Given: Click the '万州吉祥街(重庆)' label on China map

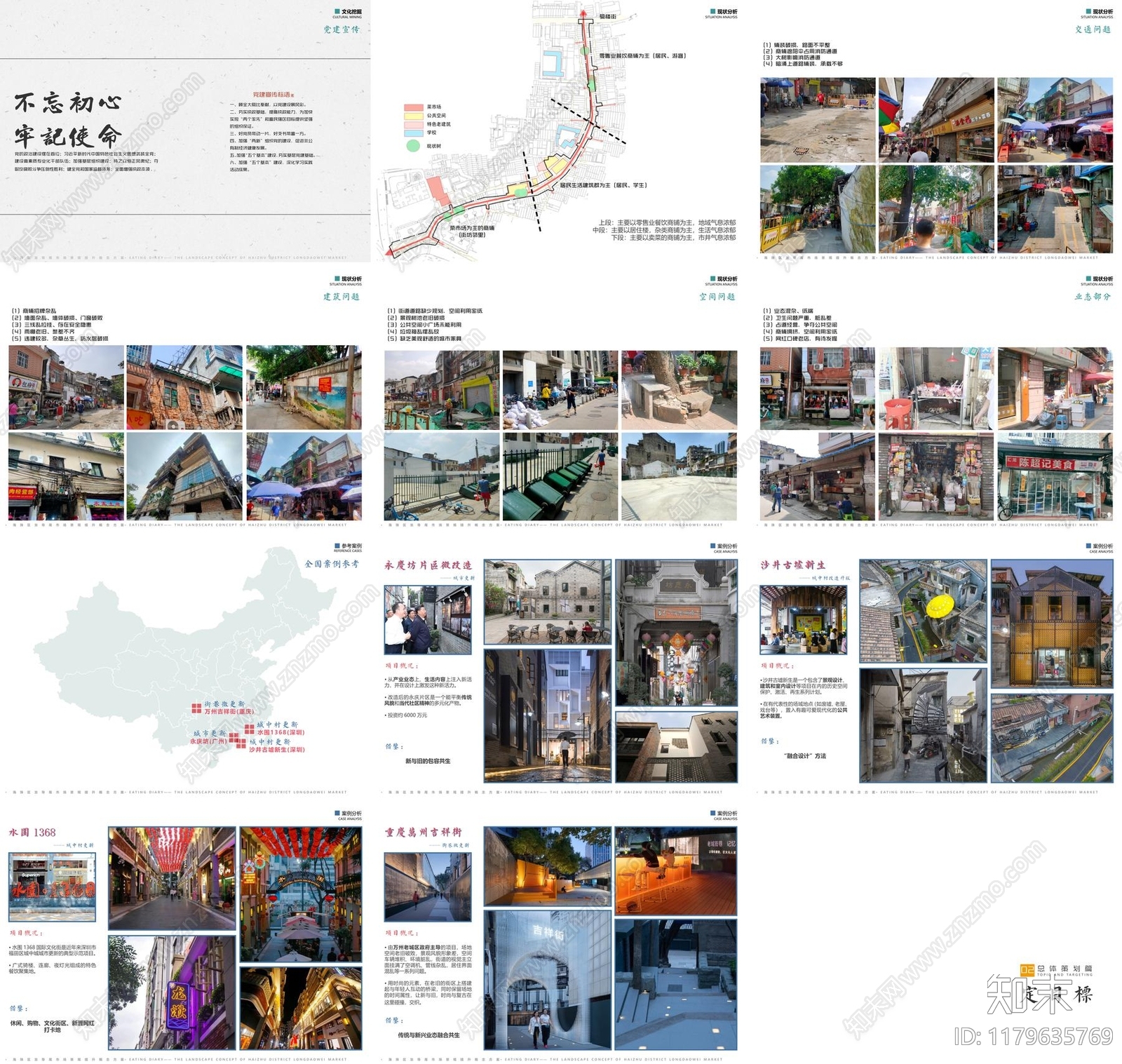Looking at the screenshot, I should (229, 711).
